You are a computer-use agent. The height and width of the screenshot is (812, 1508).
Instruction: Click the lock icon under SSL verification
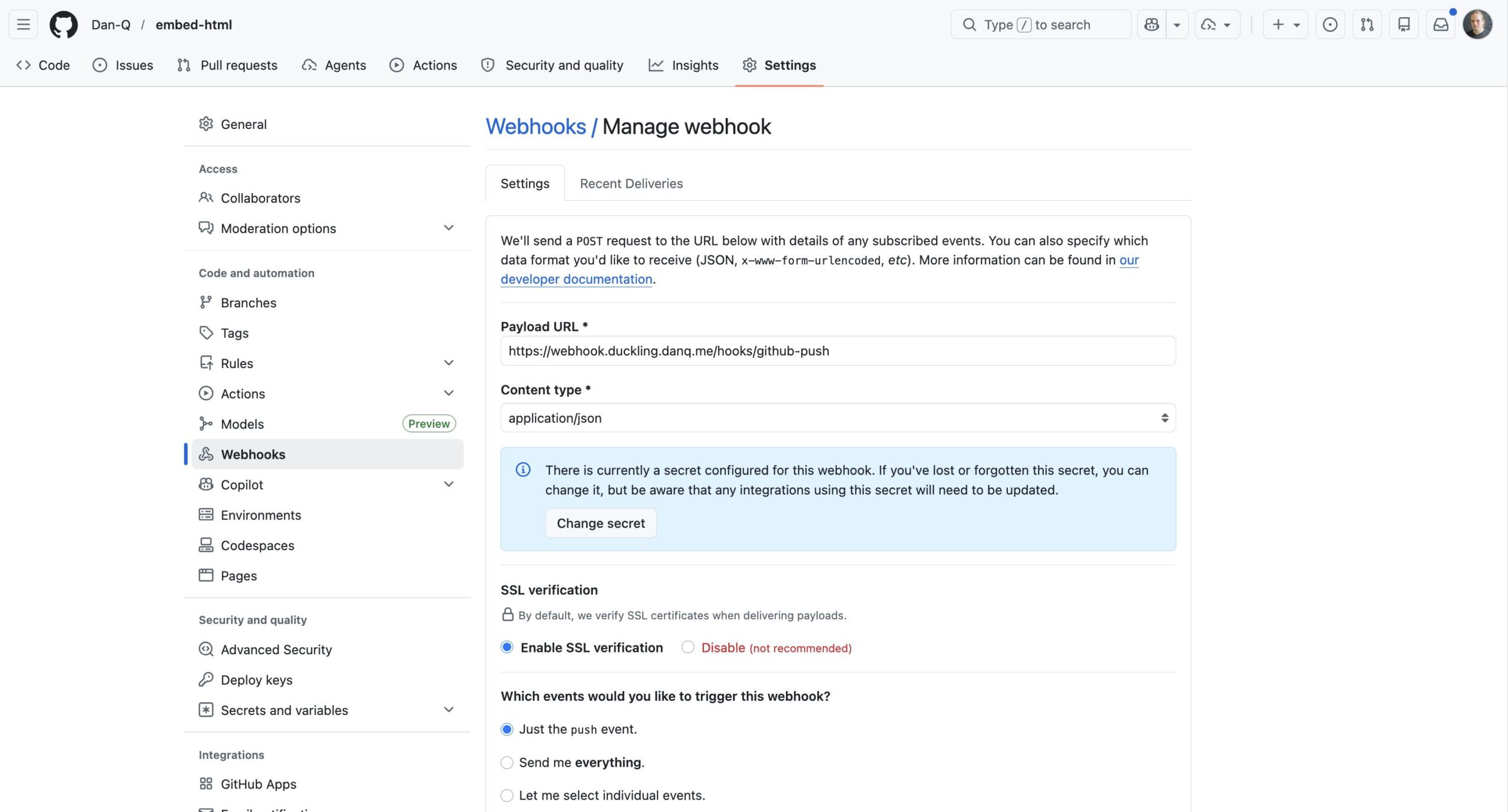tap(508, 615)
